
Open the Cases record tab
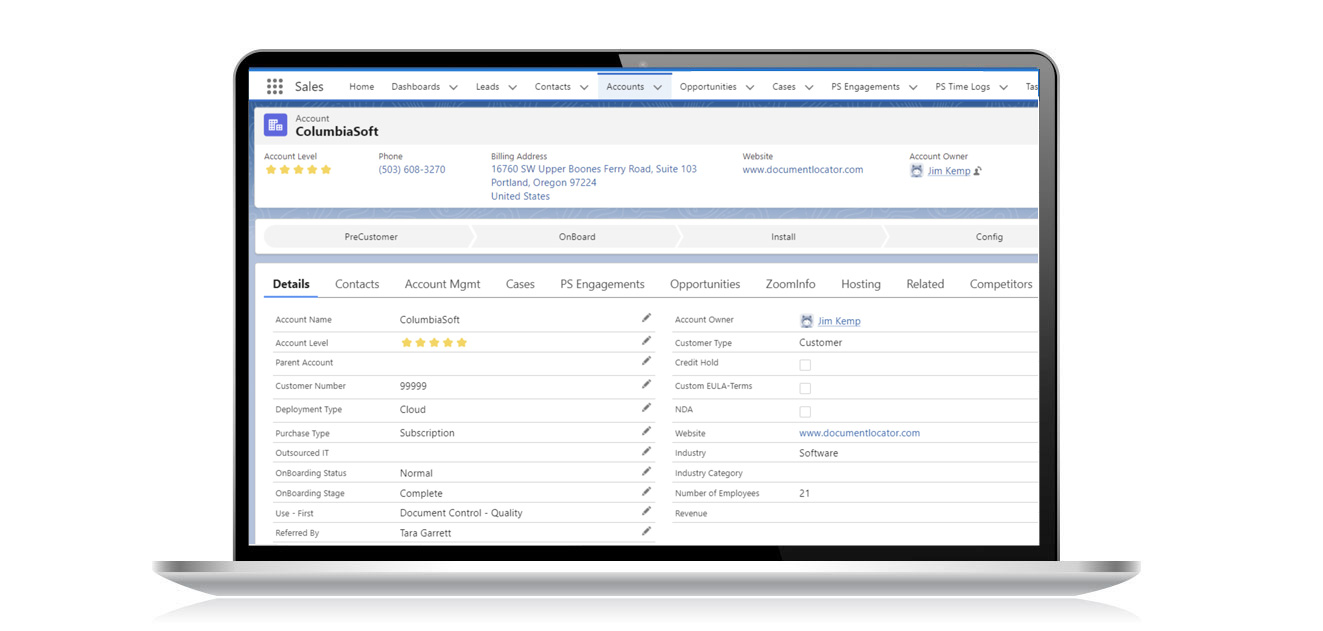click(520, 284)
